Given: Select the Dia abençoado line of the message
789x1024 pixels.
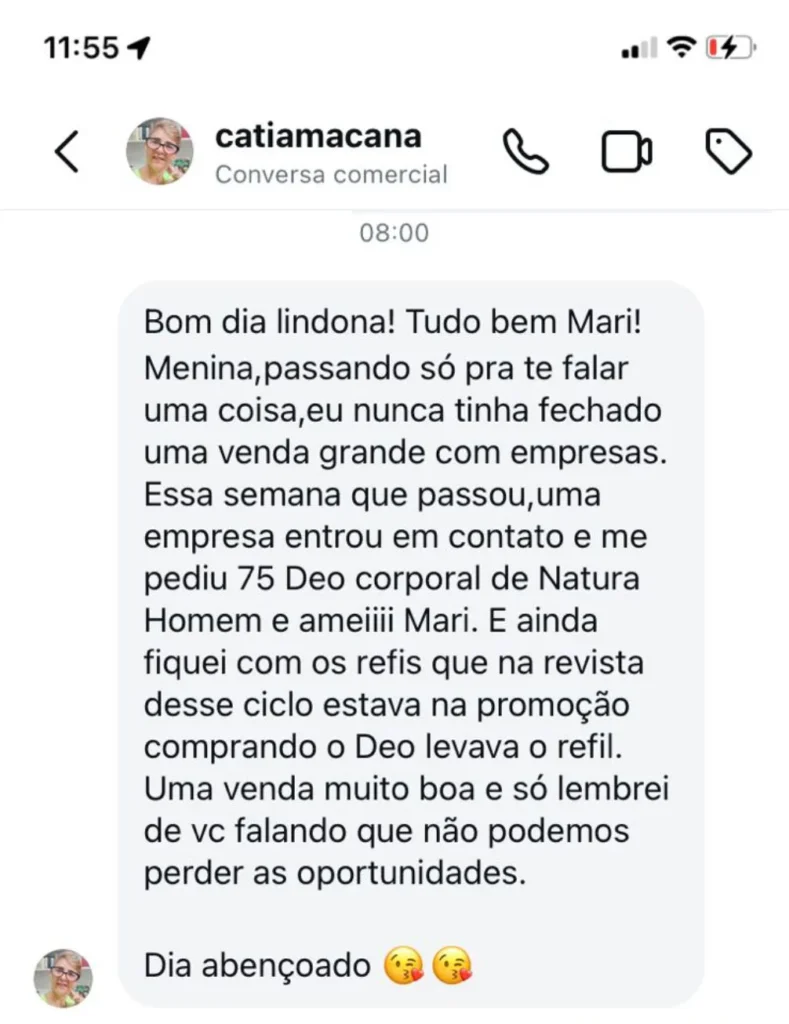Looking at the screenshot, I should tap(257, 966).
